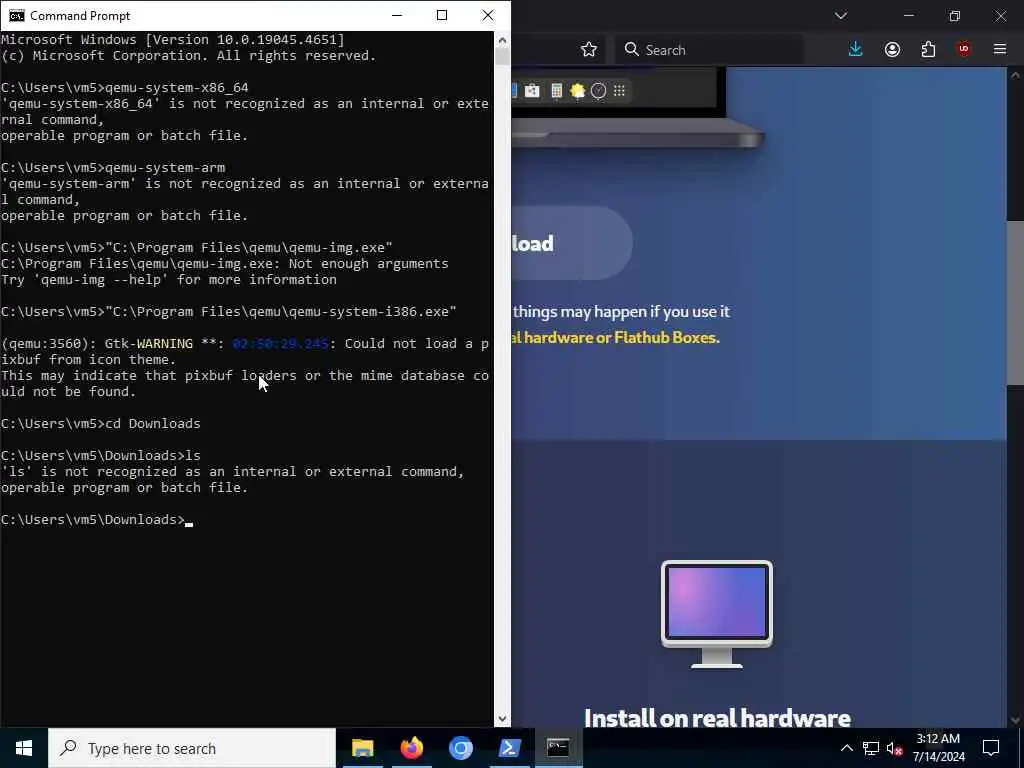Minimize the Firefox window

[908, 16]
